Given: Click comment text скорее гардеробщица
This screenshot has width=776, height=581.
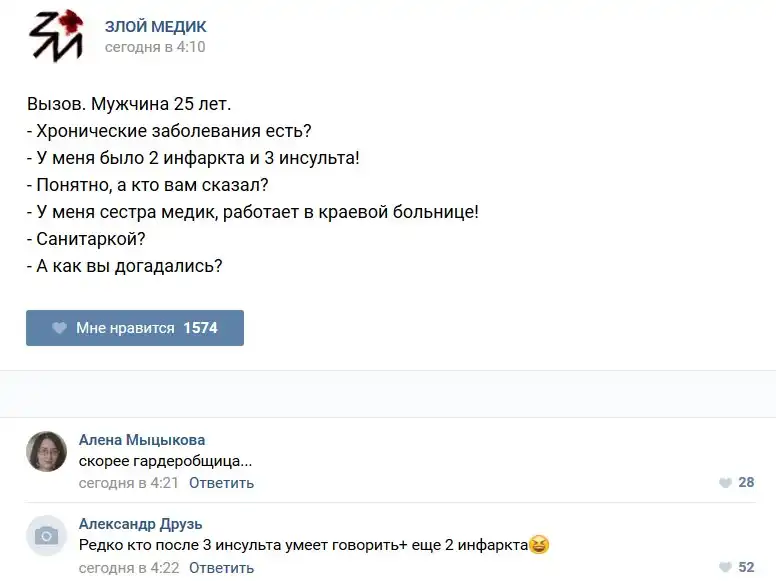Looking at the screenshot, I should pos(165,461).
